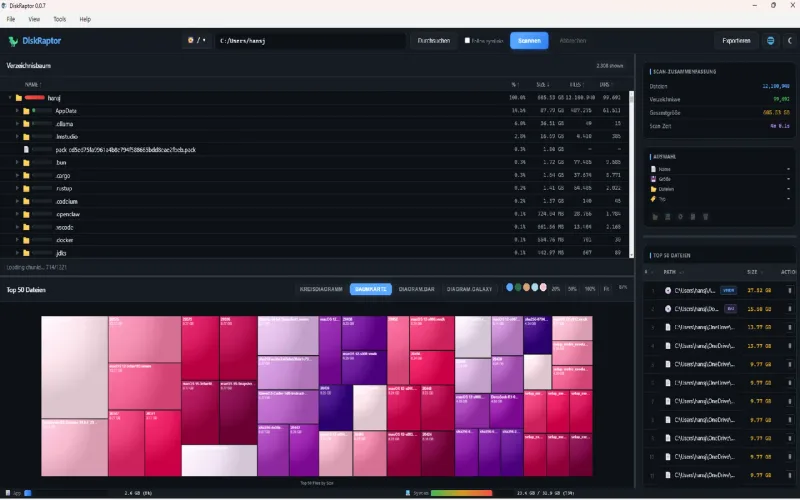Click the folder icon beside Dateien in Auswahl
The width and height of the screenshot is (800, 500).
pos(654,189)
